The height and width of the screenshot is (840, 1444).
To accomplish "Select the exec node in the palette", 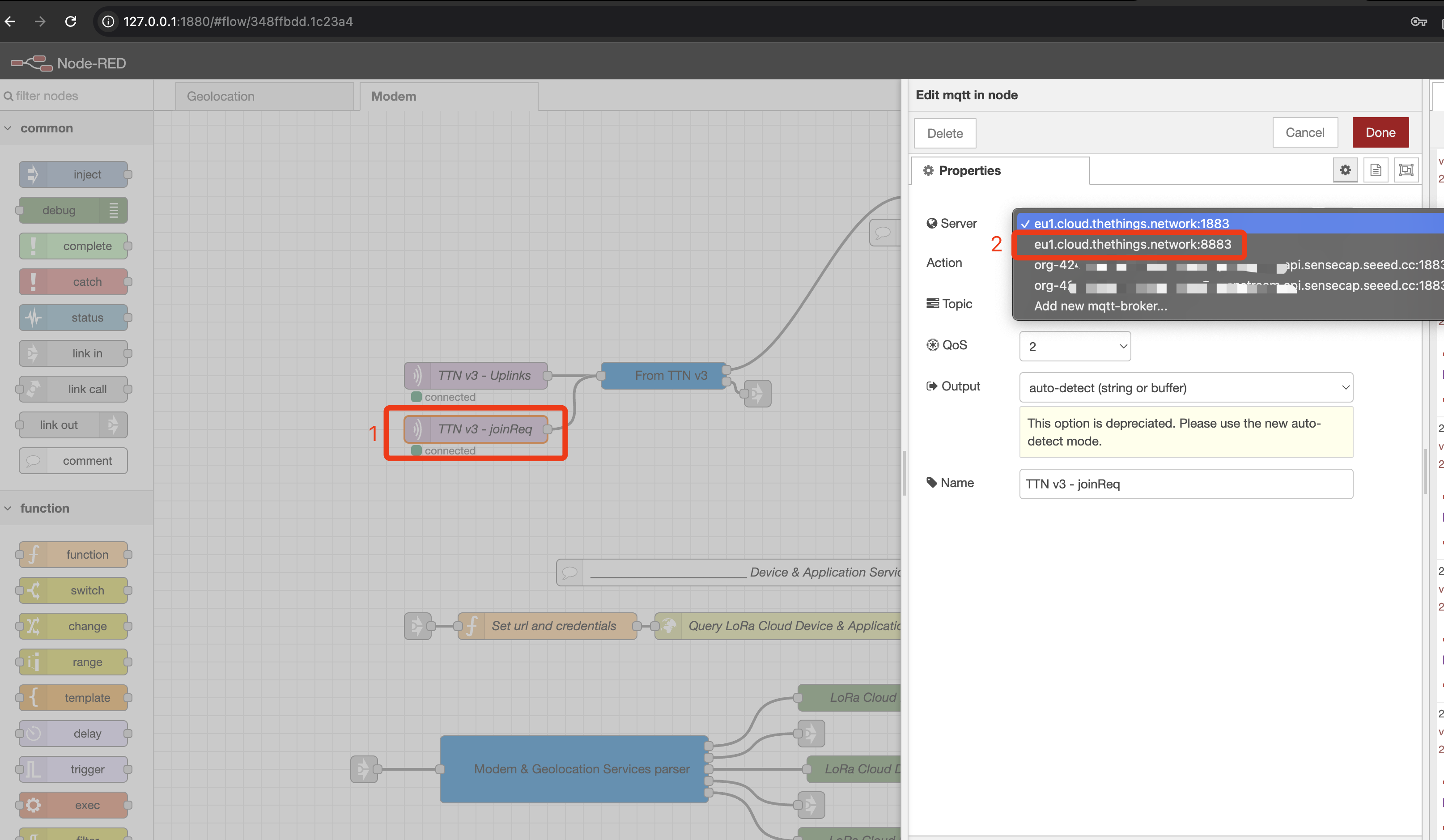I will point(73,805).
